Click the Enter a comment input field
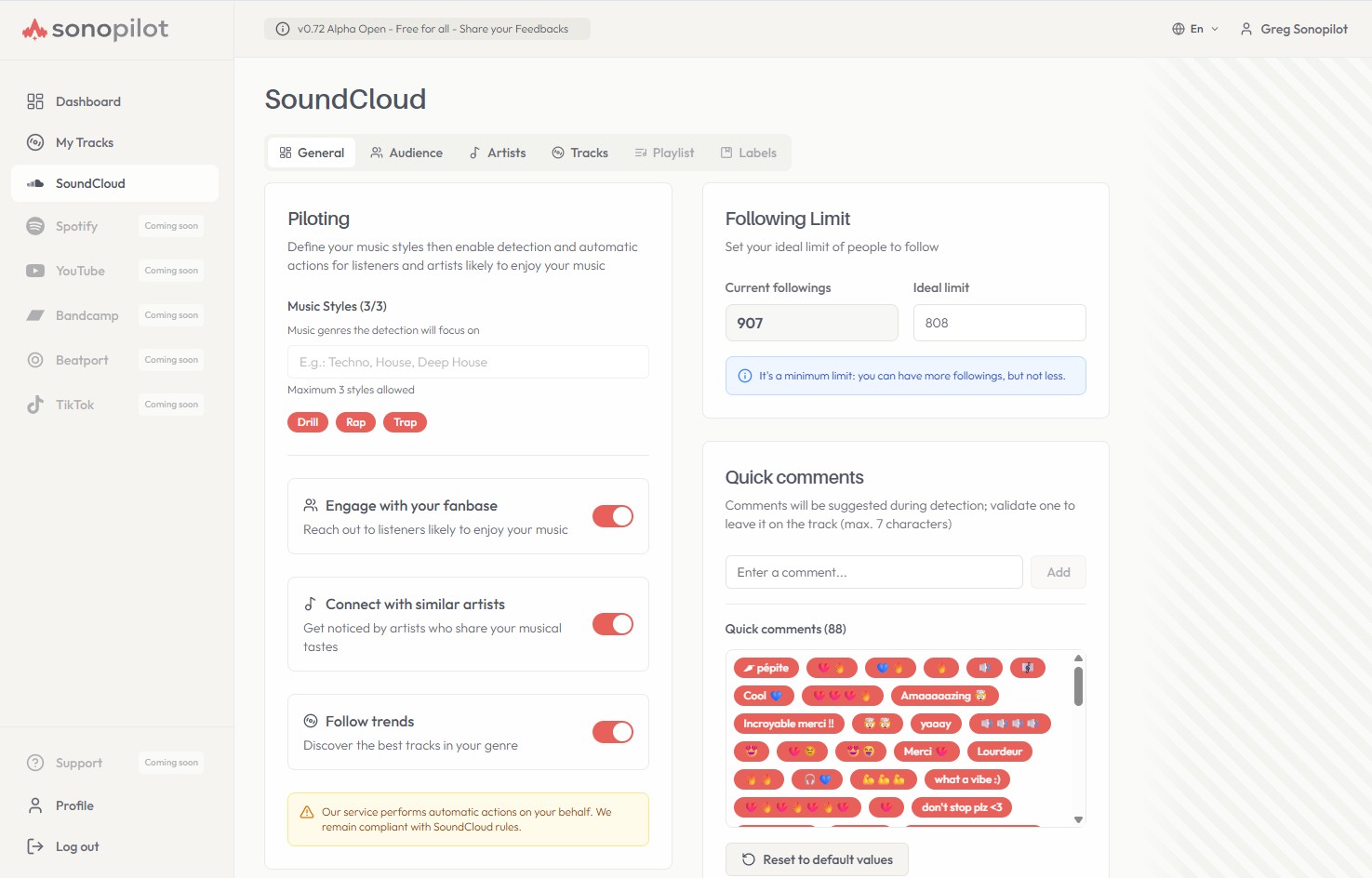Screen dimensions: 1372x878 coord(872,572)
